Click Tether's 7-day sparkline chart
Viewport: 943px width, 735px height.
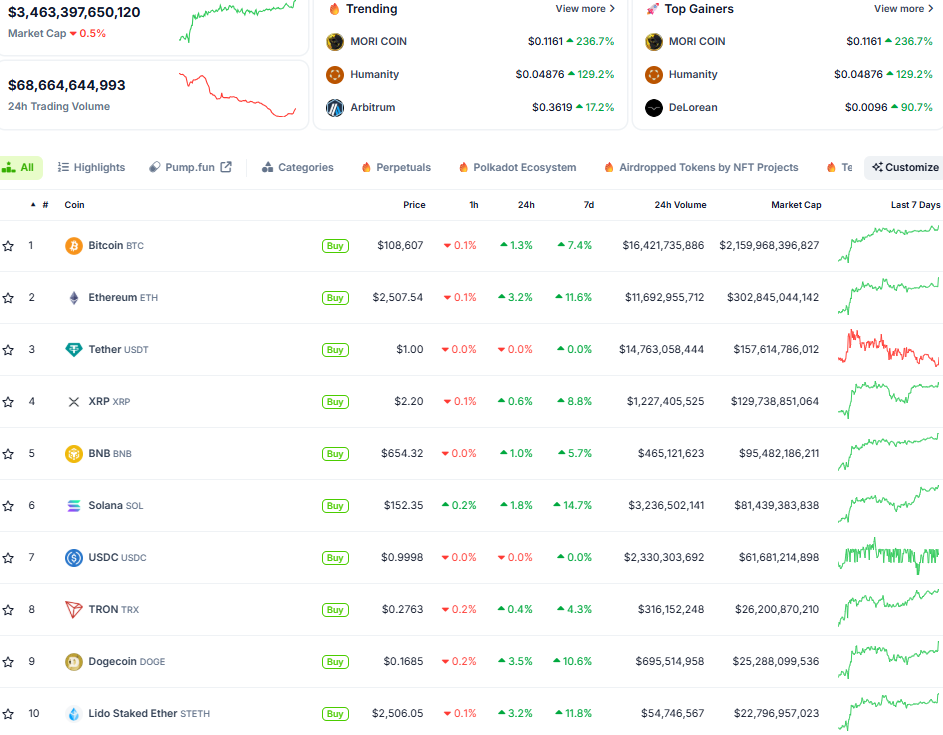889,349
